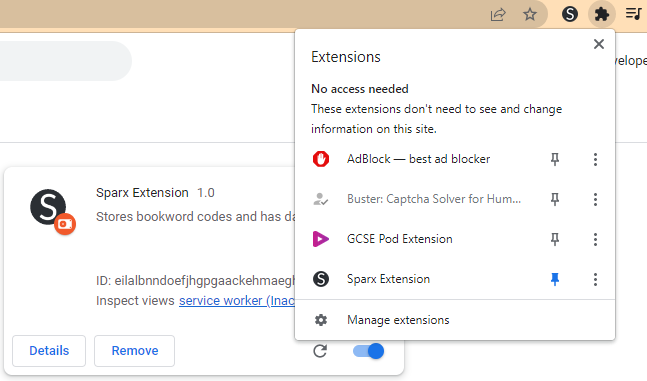Open the media control playlist icon
This screenshot has height=381, width=647.
pyautogui.click(x=633, y=14)
